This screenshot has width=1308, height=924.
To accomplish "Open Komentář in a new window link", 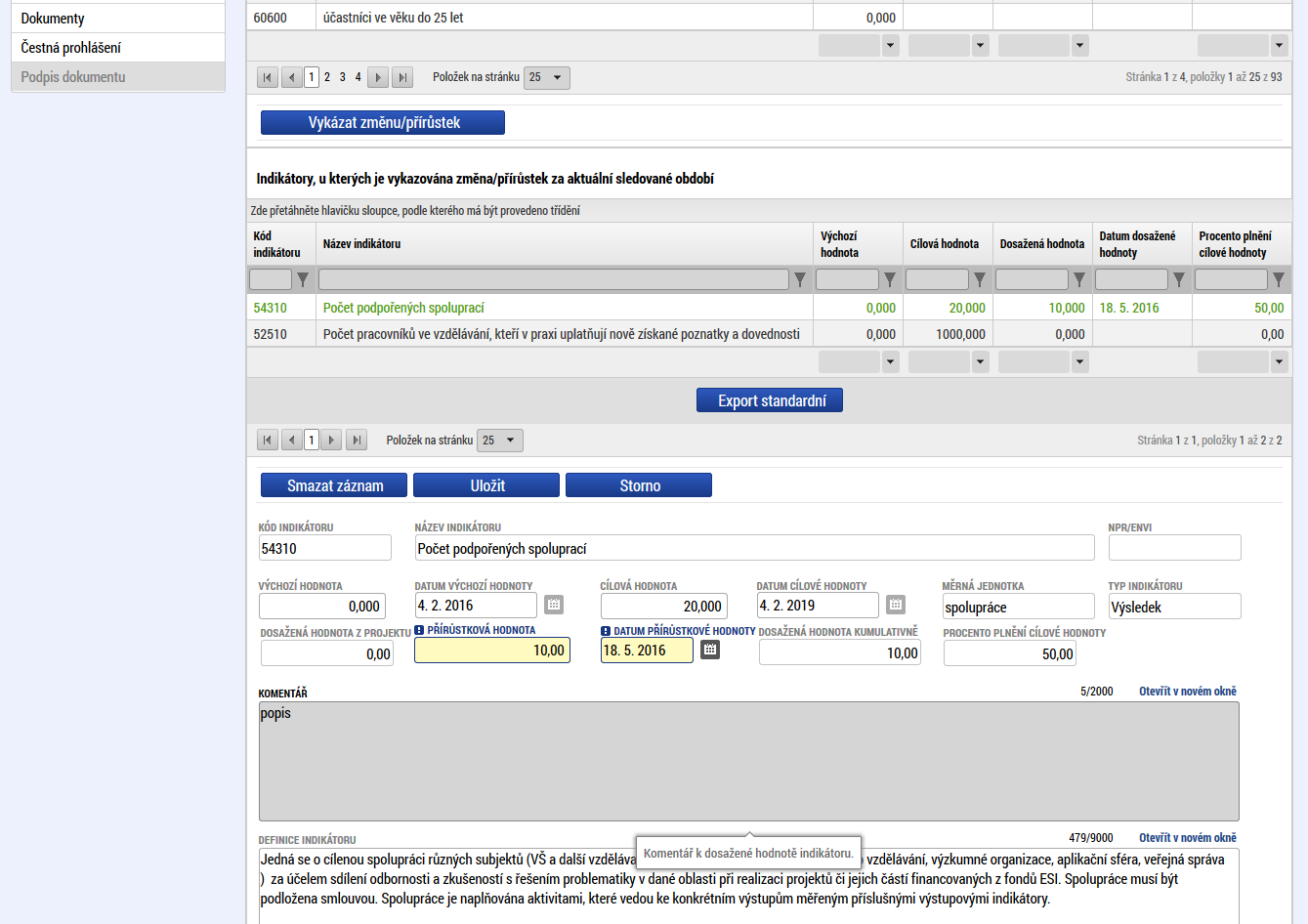I will point(1188,692).
